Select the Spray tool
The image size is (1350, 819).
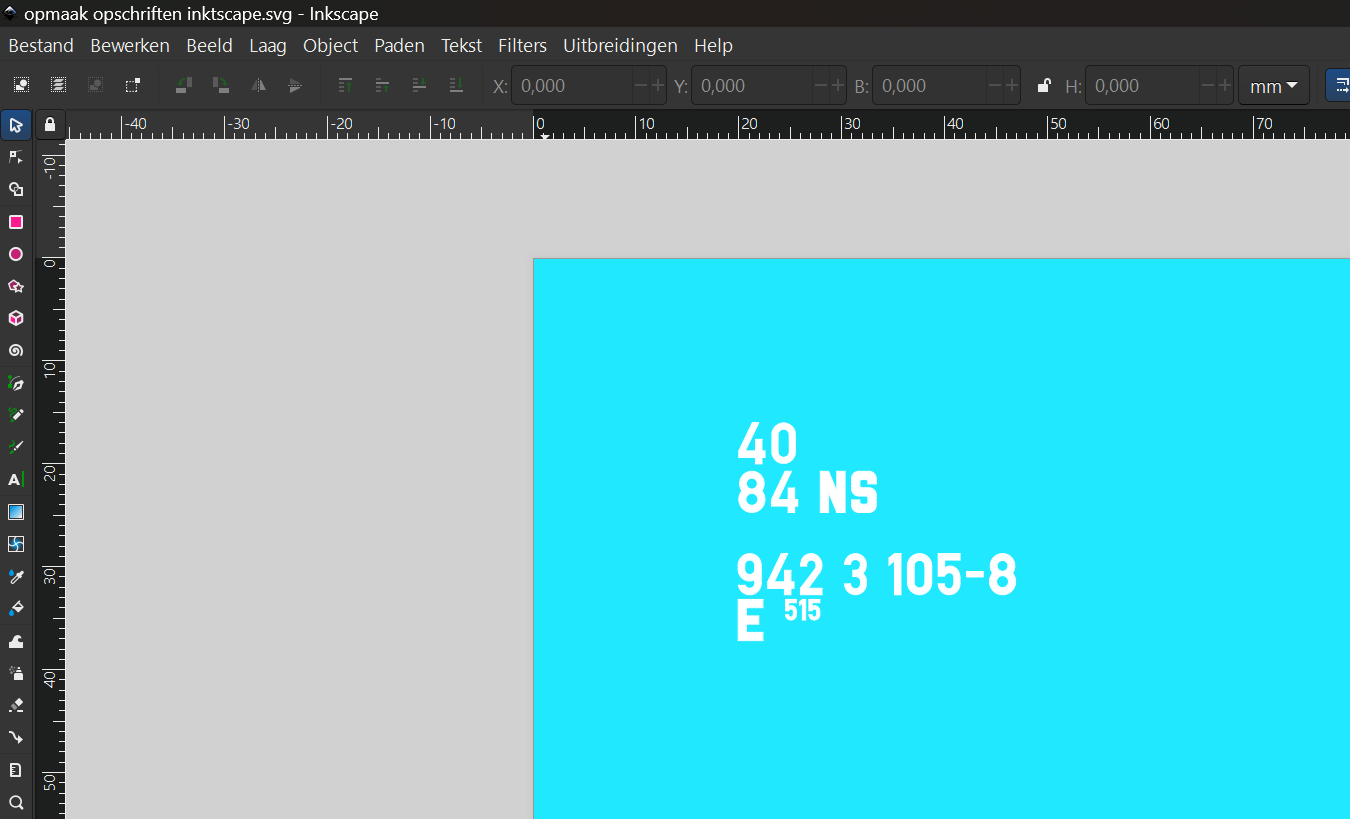(16, 673)
